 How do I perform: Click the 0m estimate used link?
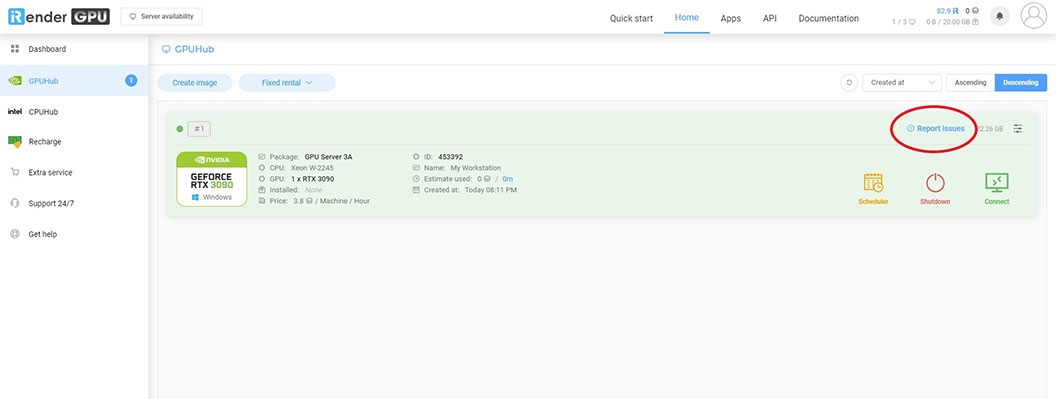507,179
